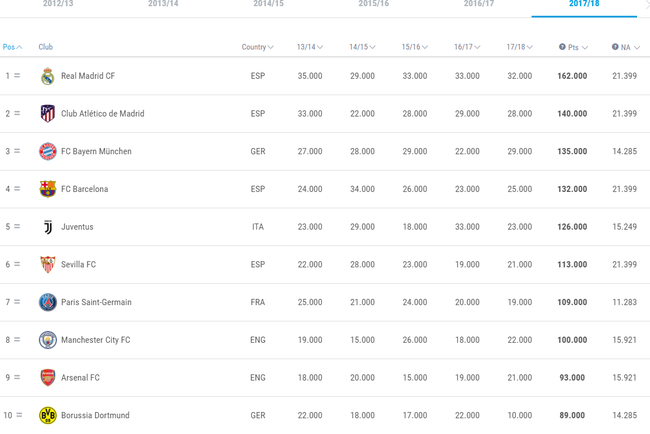The height and width of the screenshot is (434, 650).
Task: Click Bayern's 135.000 points total
Action: 572,151
